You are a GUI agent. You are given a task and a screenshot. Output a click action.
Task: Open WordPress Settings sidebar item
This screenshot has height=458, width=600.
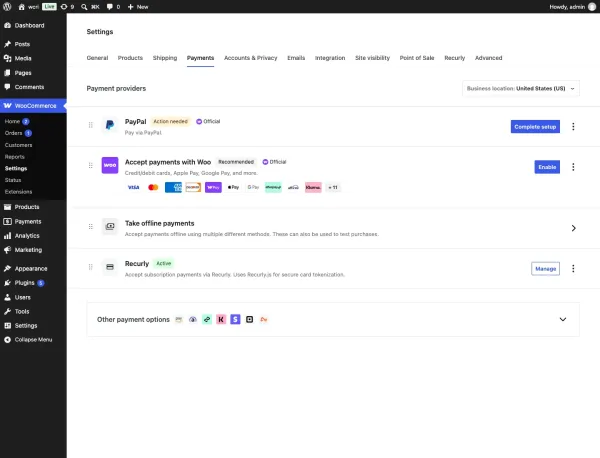click(26, 326)
